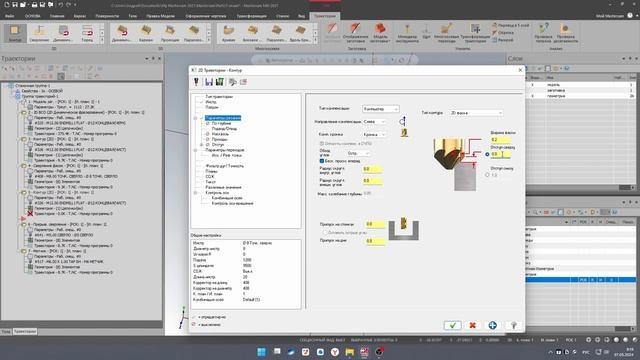Collapse the Параметры резания tree node

pyautogui.click(x=195, y=118)
